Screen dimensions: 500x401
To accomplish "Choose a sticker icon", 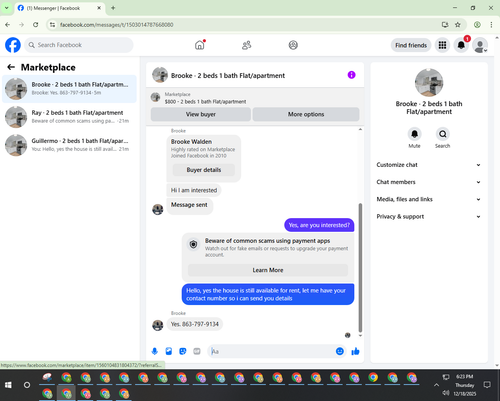I will [183, 351].
